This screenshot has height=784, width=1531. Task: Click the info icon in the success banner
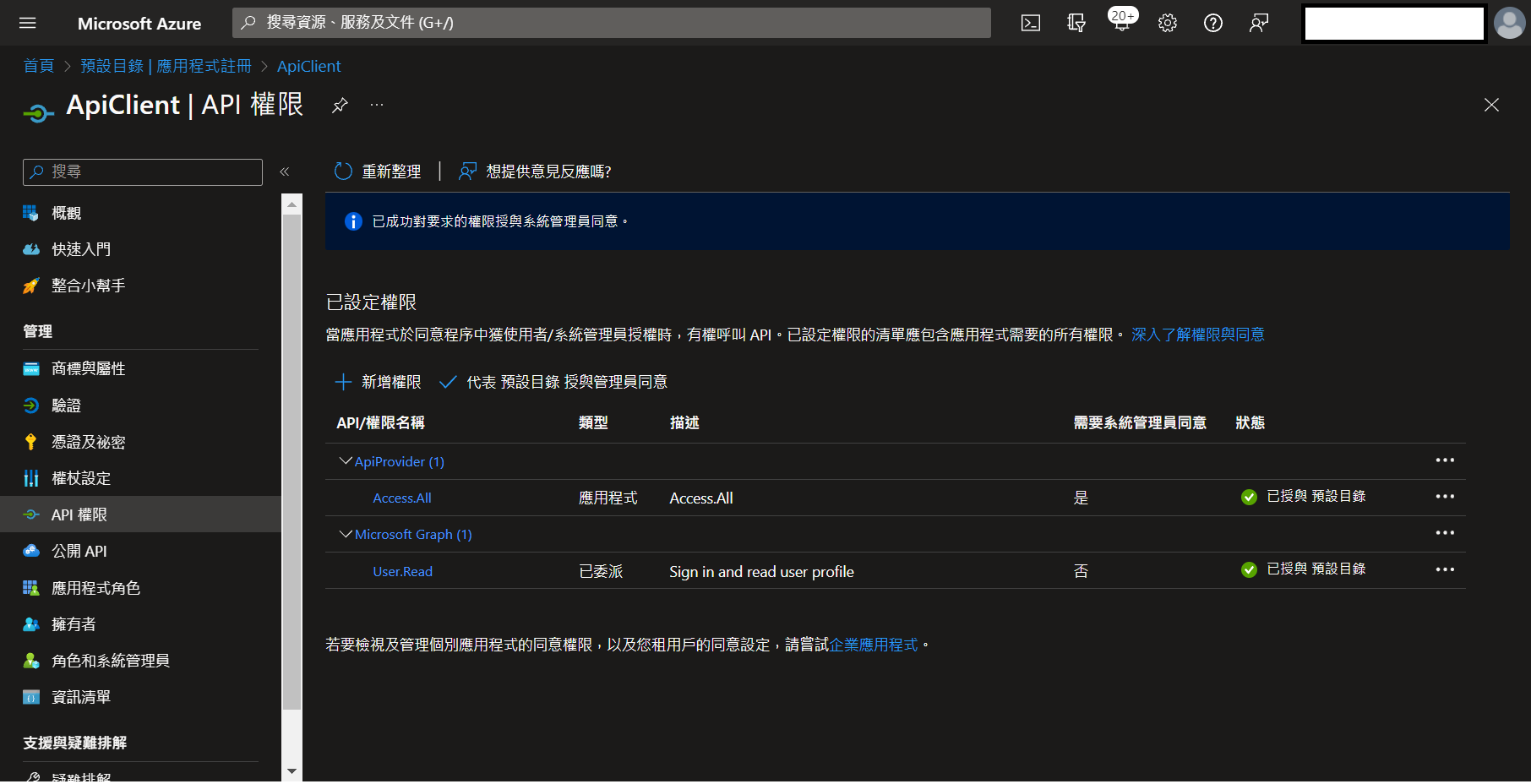point(353,221)
